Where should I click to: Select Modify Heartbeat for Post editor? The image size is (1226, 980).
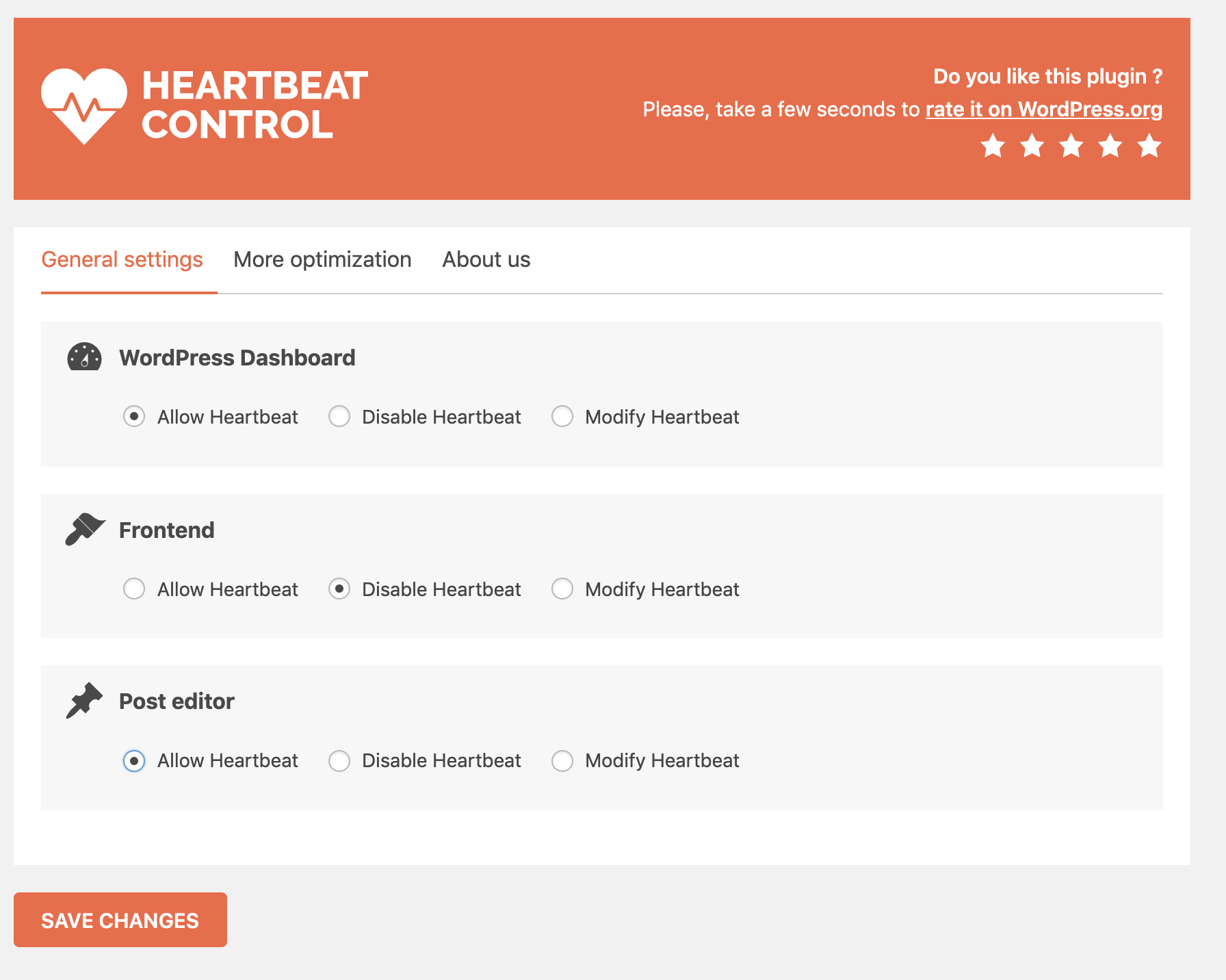click(562, 760)
